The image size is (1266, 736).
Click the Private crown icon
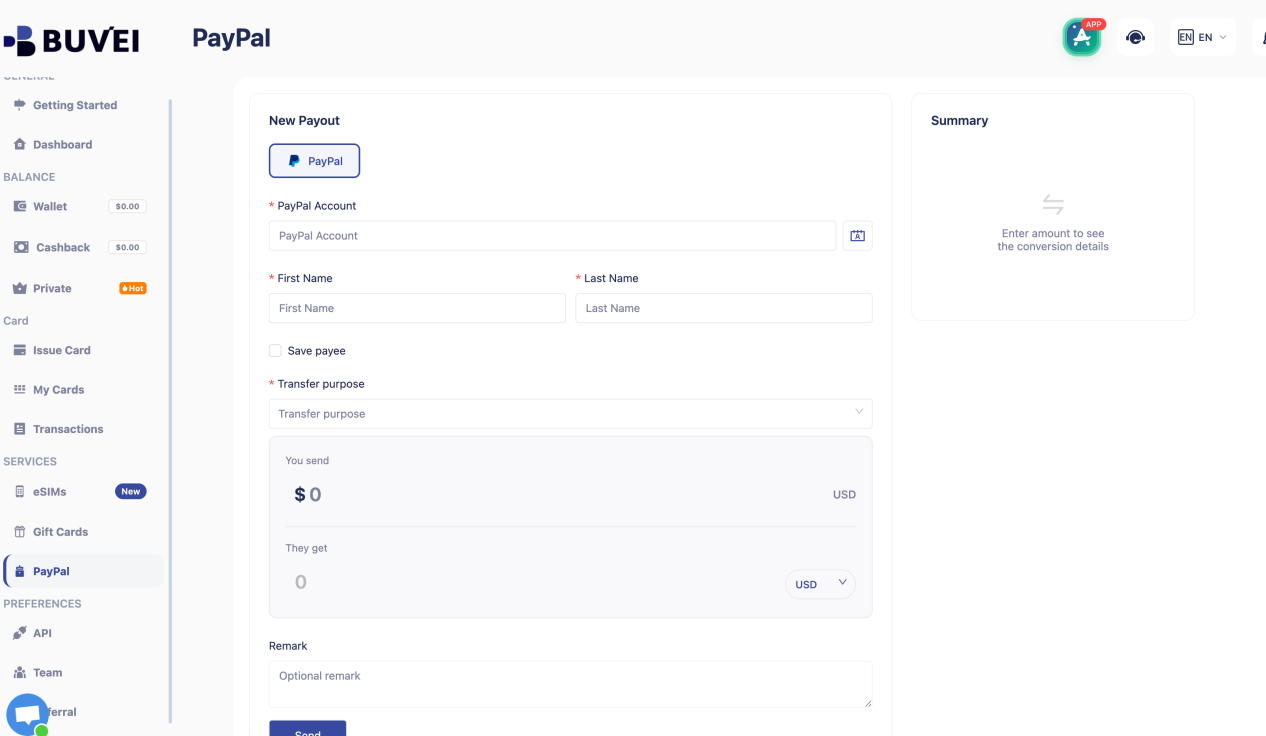pyautogui.click(x=19, y=288)
